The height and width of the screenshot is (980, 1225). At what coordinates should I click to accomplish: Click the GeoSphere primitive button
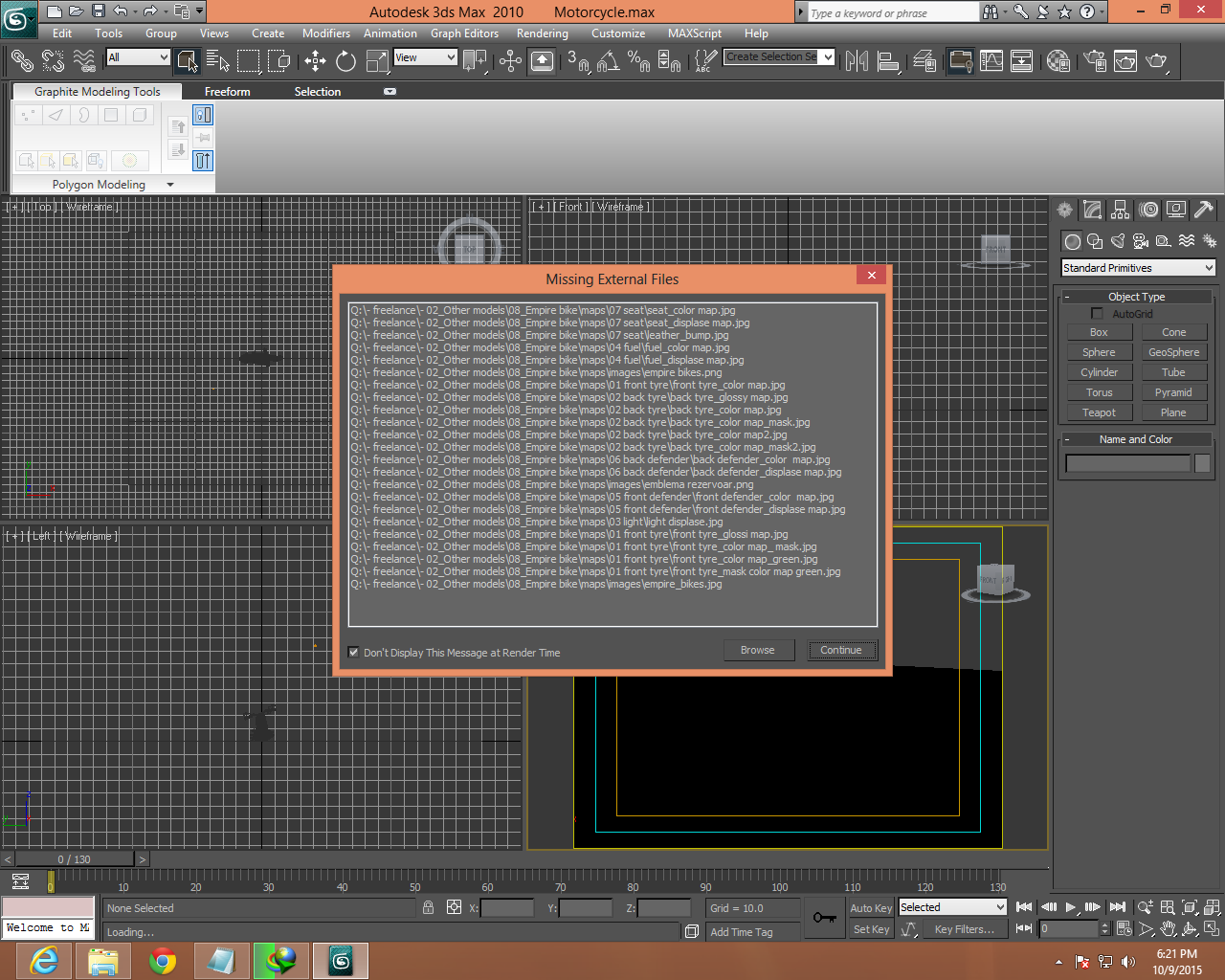[1173, 352]
